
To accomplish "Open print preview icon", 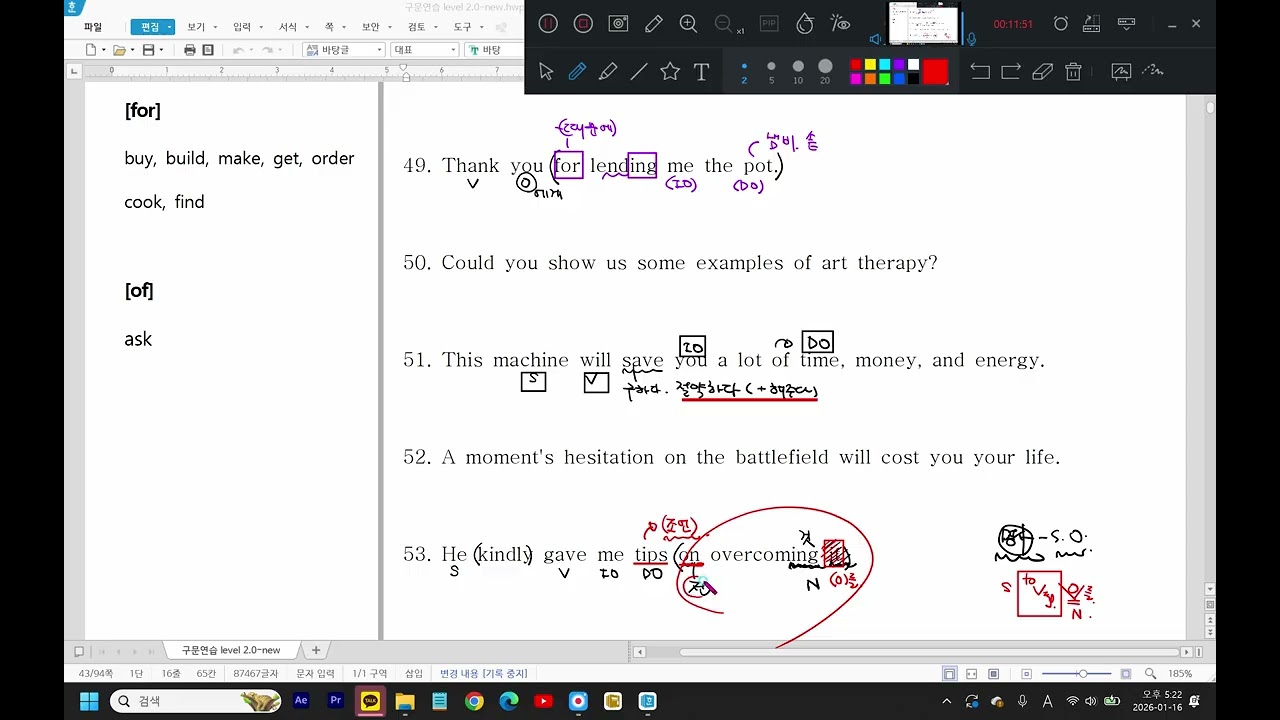I will (x=208, y=50).
